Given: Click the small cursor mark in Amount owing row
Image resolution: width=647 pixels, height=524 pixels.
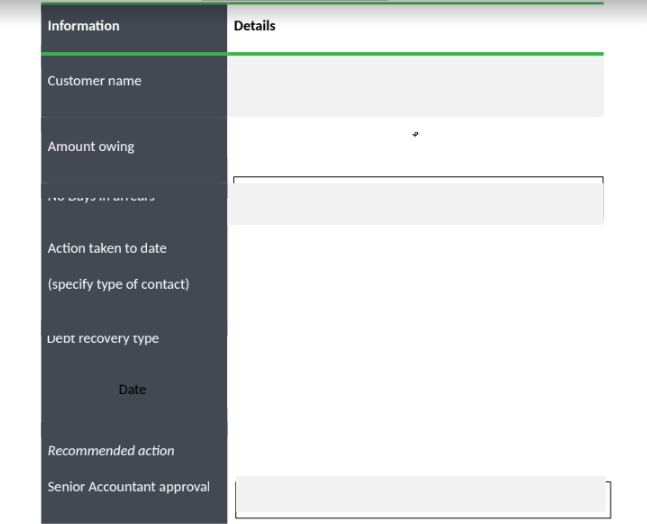Looking at the screenshot, I should pyautogui.click(x=415, y=134).
